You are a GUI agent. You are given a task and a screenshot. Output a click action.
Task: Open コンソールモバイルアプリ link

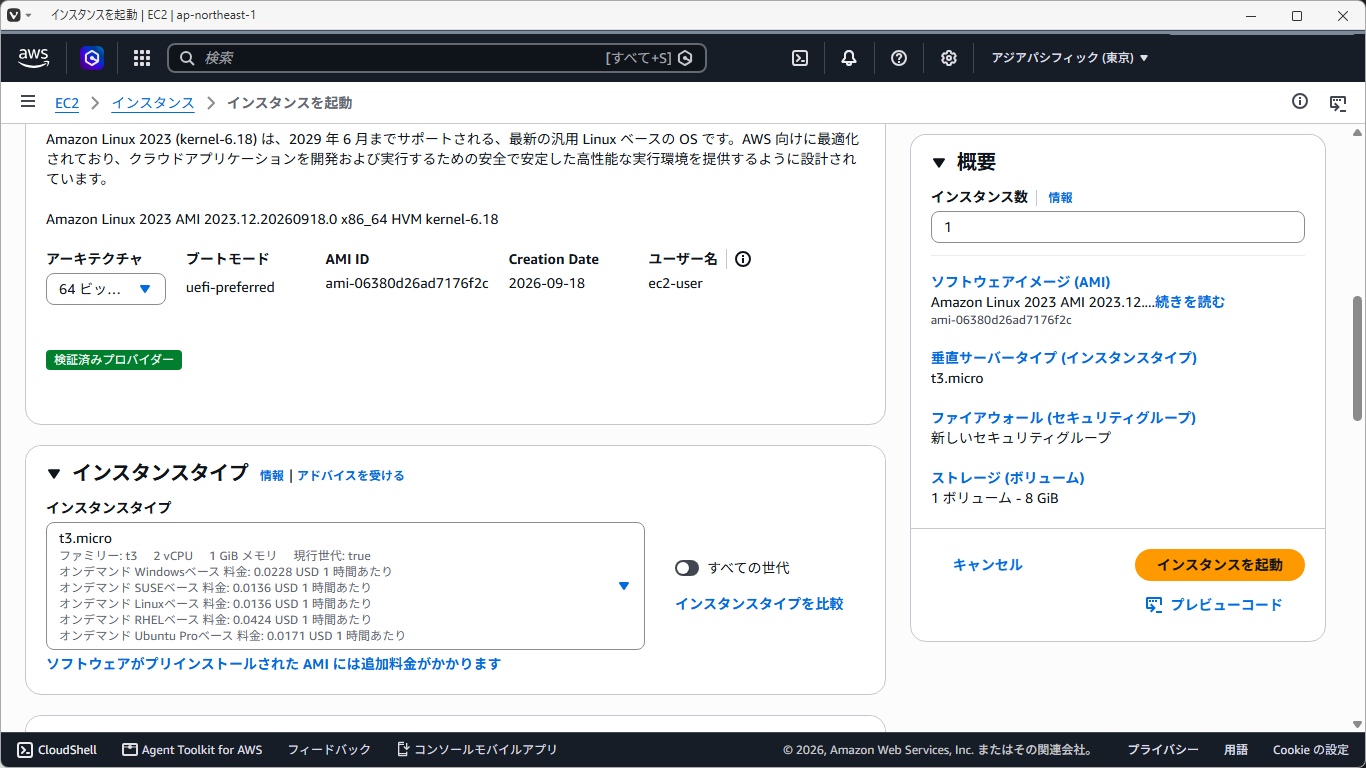click(477, 750)
